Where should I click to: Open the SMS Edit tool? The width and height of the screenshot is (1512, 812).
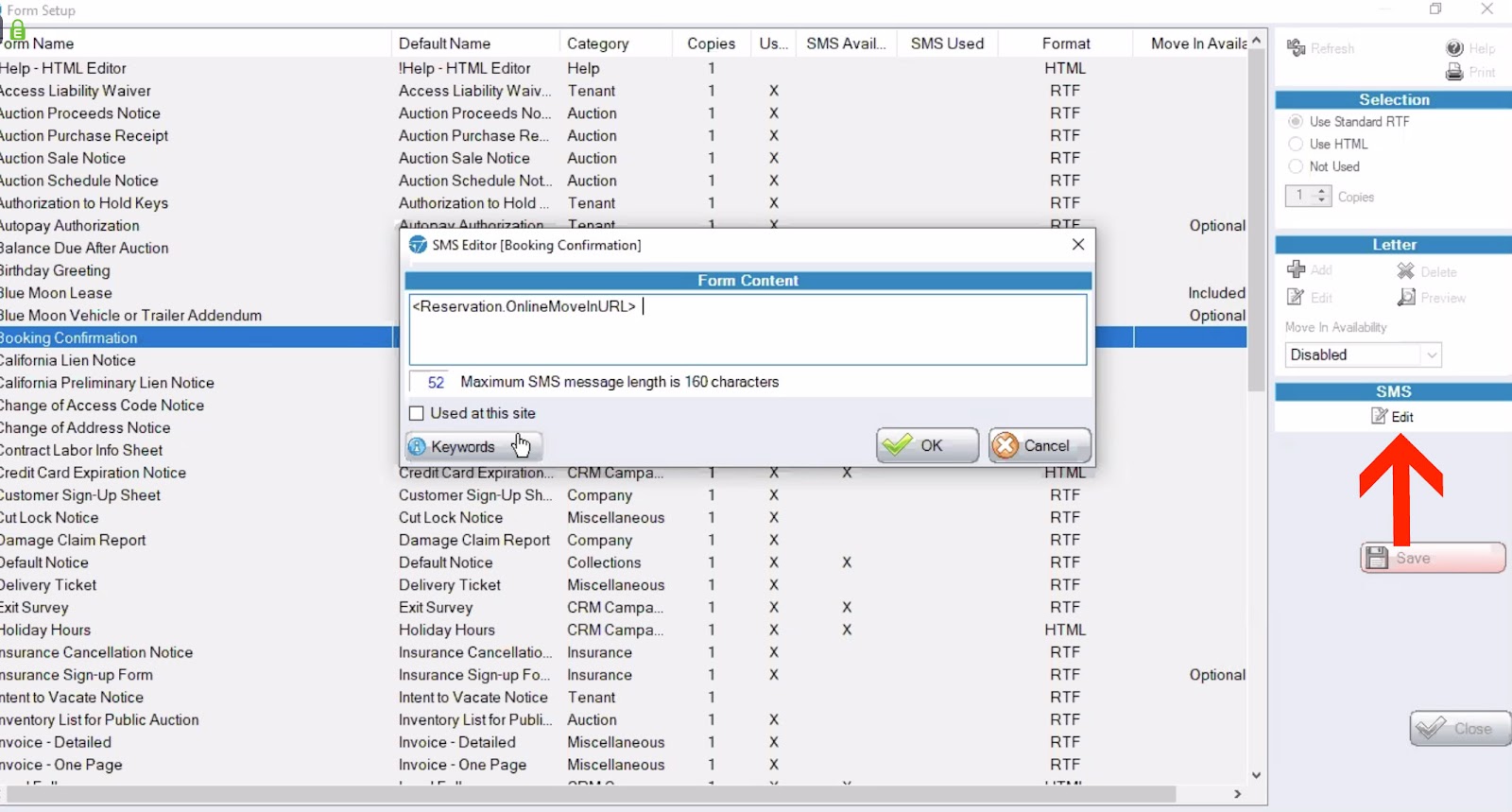point(1393,417)
